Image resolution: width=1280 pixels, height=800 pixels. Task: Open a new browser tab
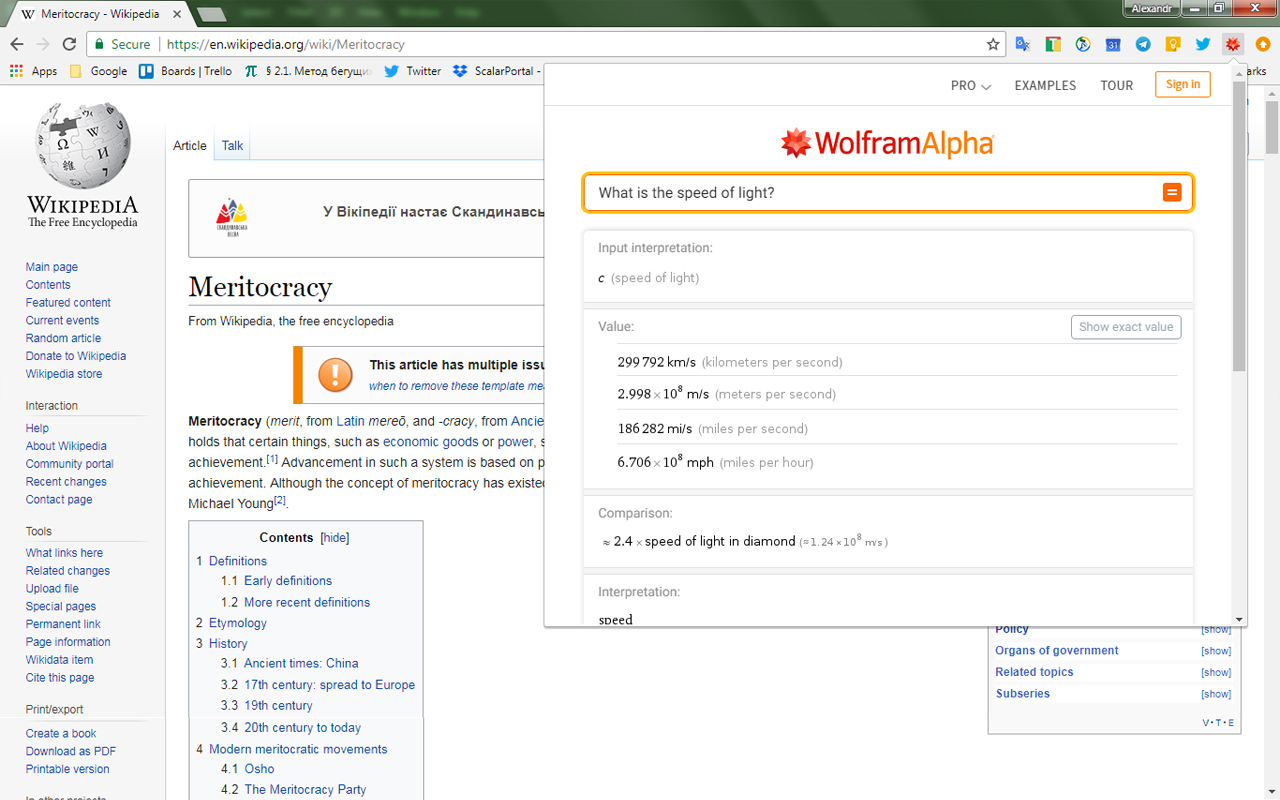[211, 14]
